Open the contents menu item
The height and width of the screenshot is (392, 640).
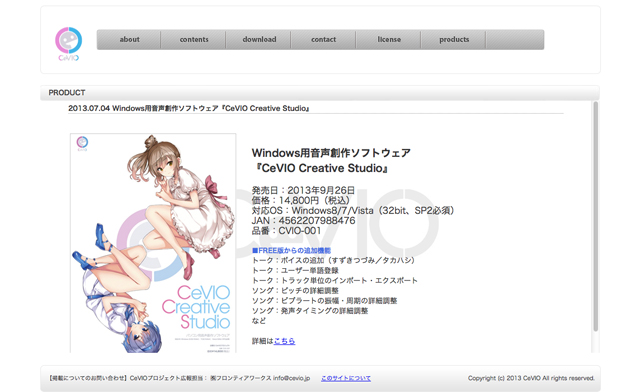click(193, 40)
